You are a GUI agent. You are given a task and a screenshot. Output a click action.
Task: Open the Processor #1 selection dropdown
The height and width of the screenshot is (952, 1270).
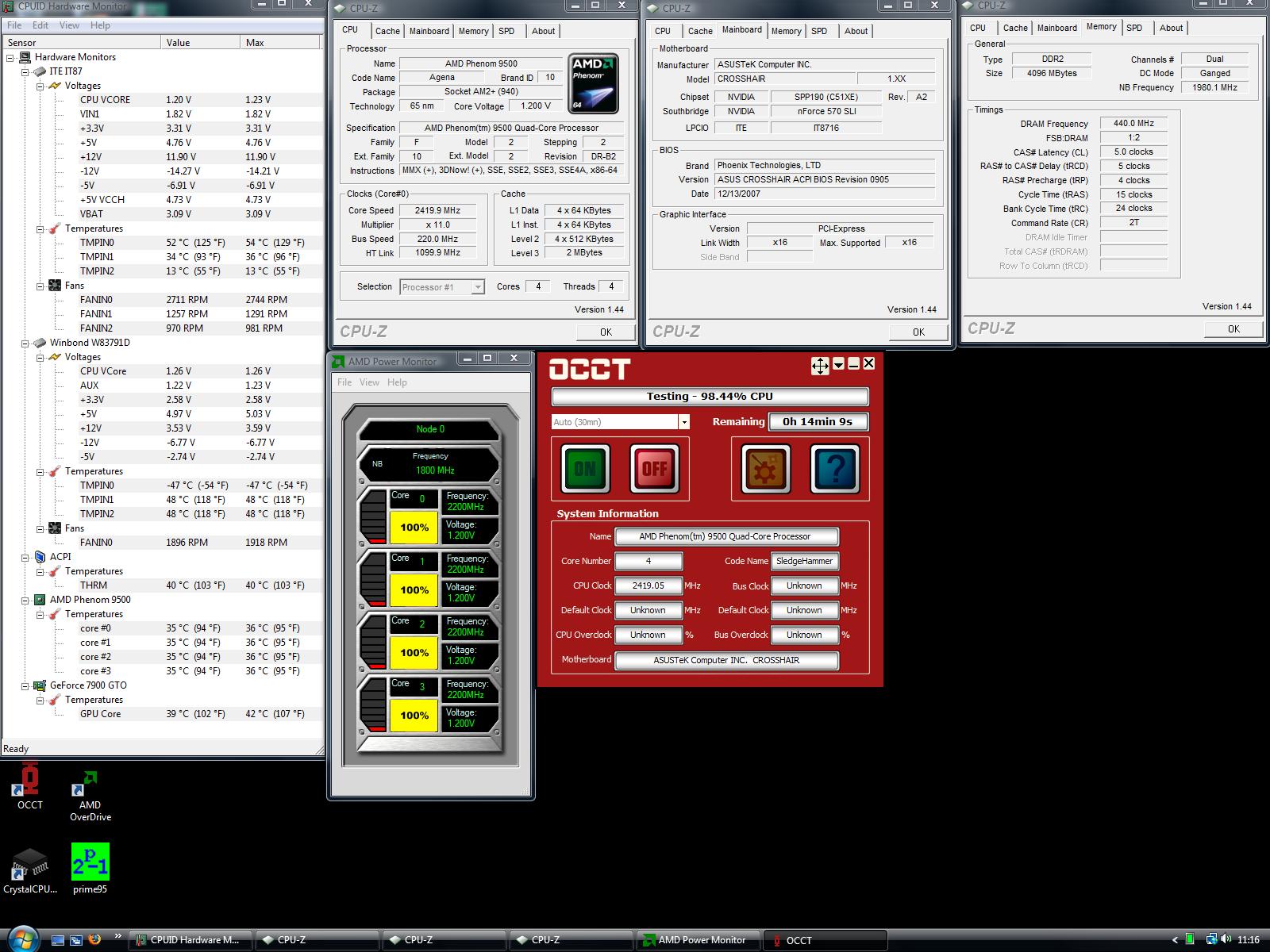tap(477, 287)
